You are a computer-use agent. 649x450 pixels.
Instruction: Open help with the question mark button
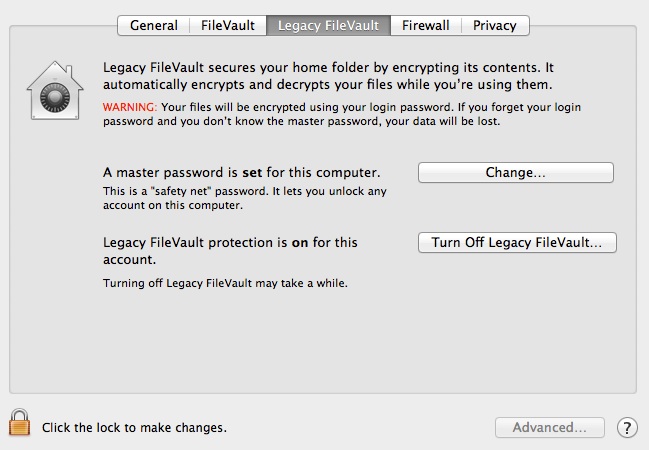627,427
